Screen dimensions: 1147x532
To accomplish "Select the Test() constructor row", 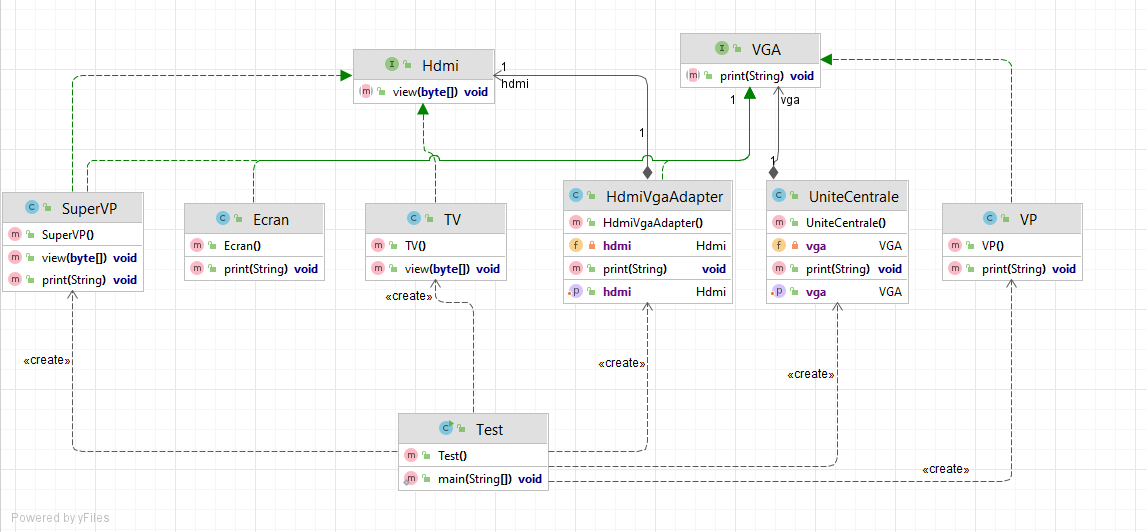I will point(473,455).
